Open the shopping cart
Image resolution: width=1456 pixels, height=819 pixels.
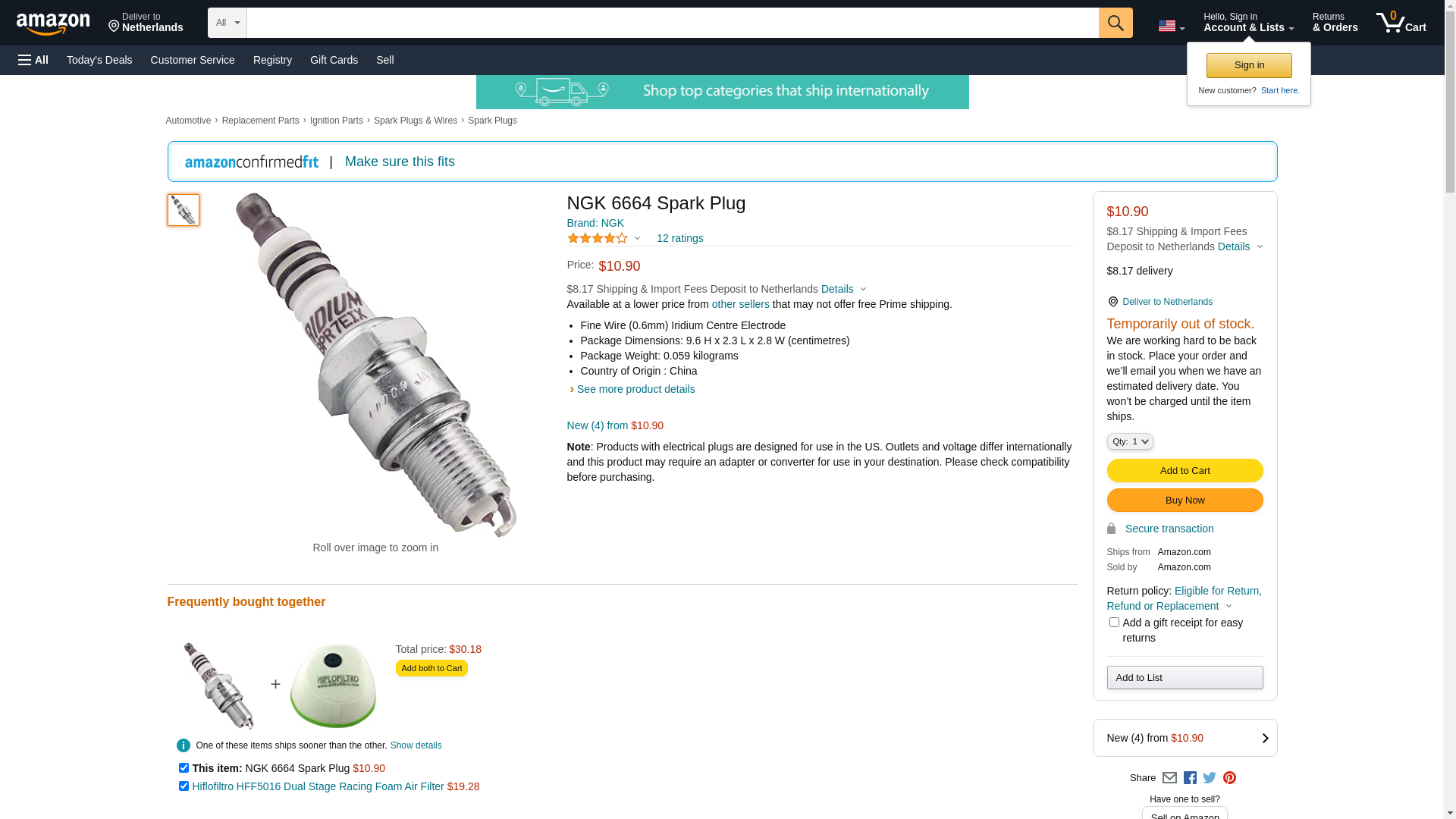(x=1401, y=23)
